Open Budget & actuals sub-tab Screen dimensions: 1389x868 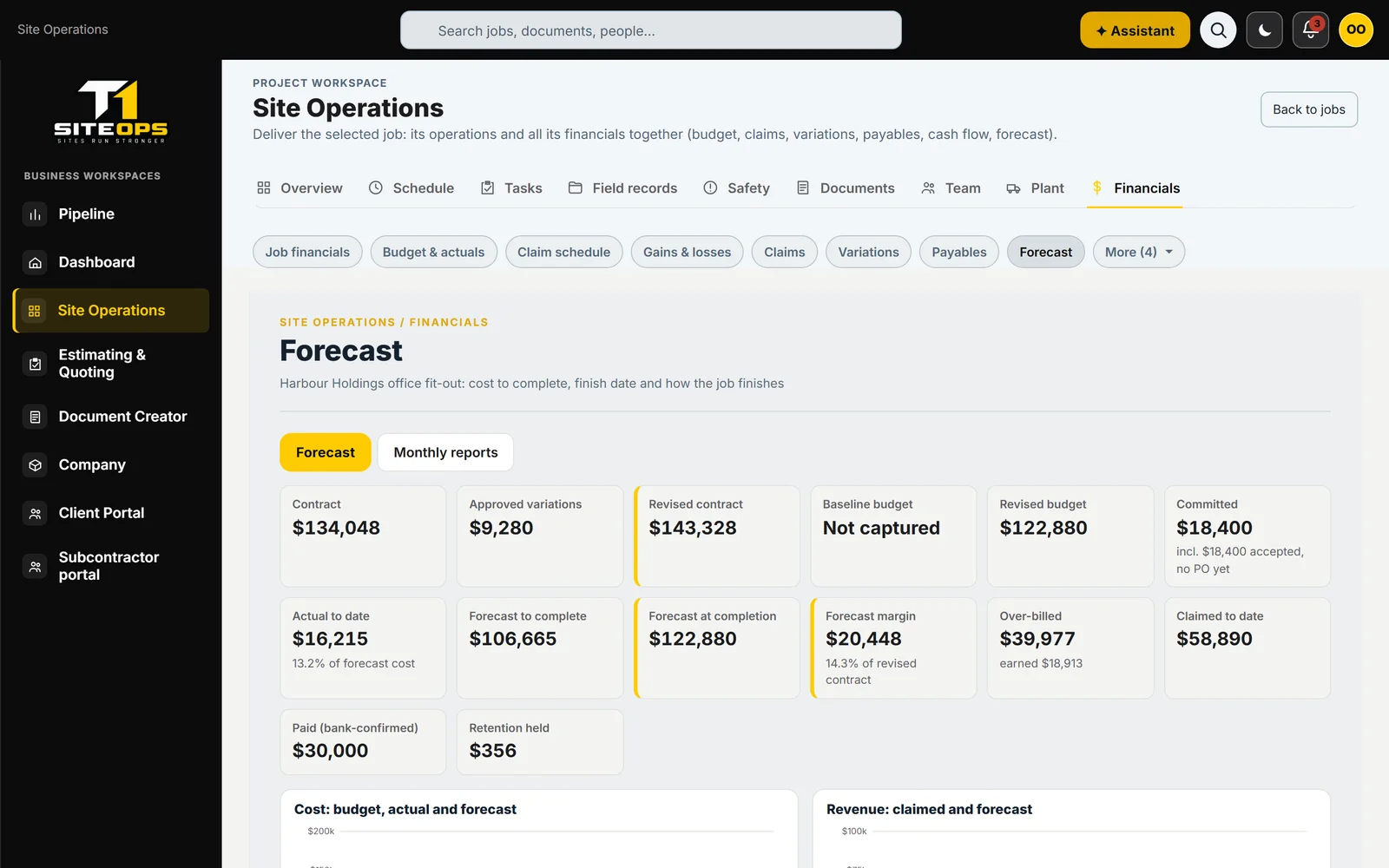click(x=433, y=252)
